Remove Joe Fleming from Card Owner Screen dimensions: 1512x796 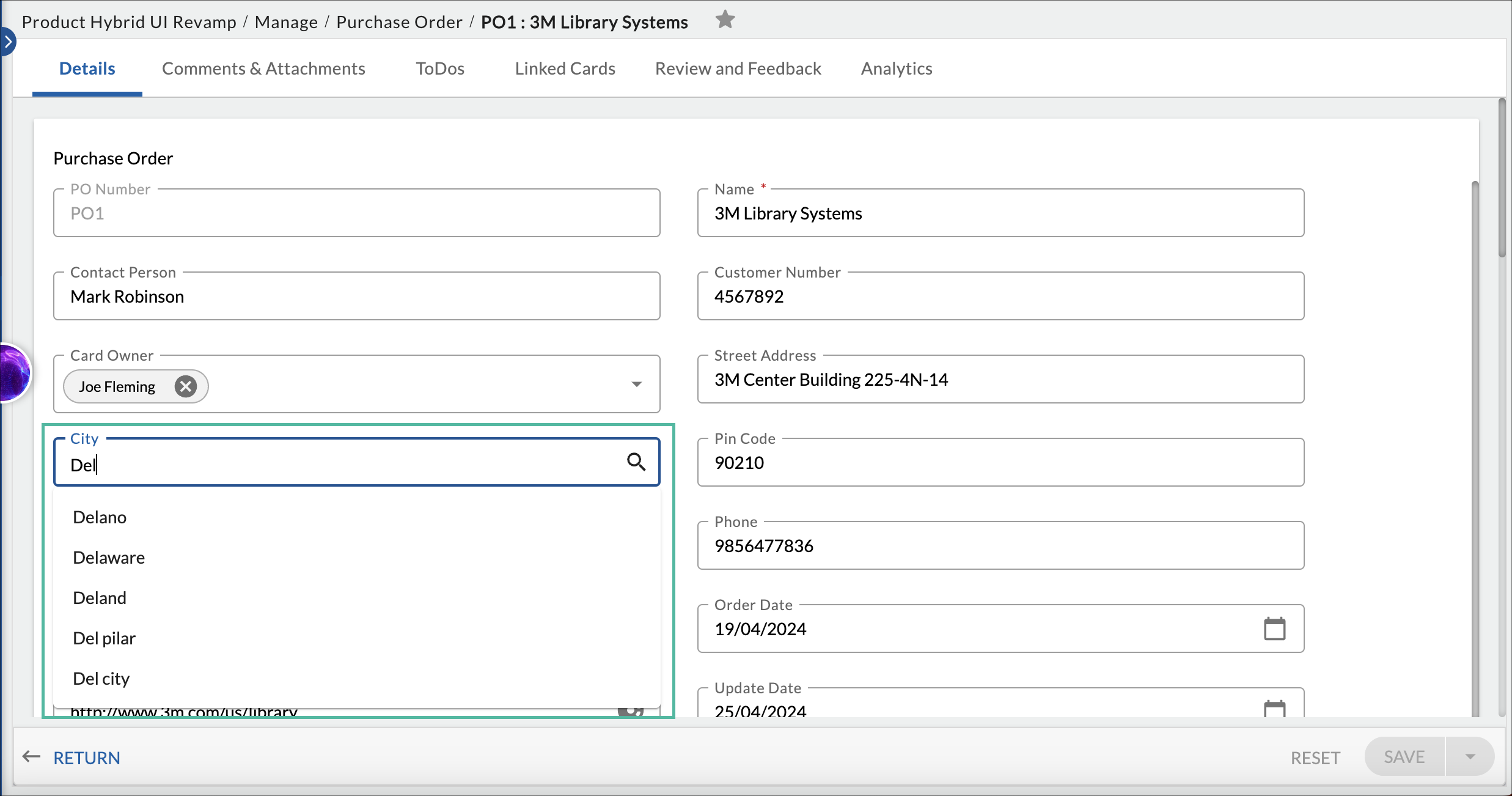(x=186, y=386)
